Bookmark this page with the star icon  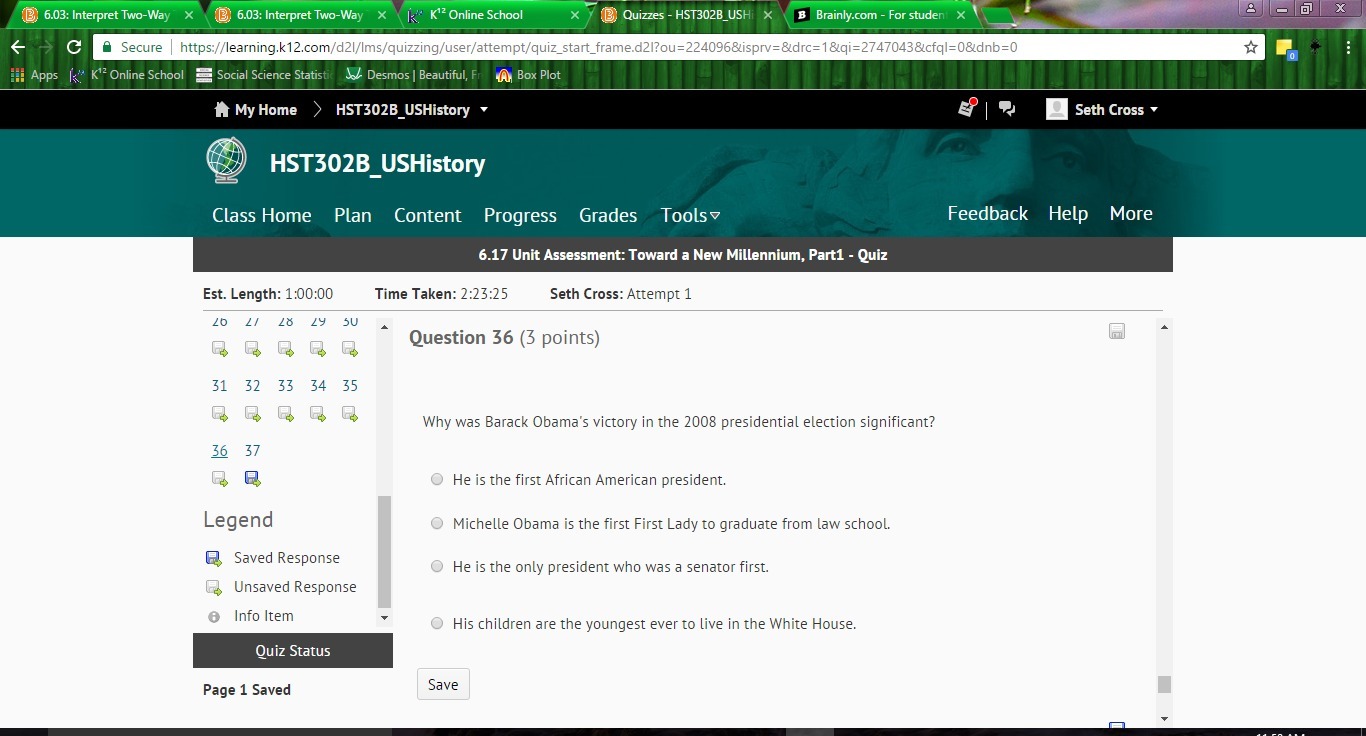tap(1250, 47)
